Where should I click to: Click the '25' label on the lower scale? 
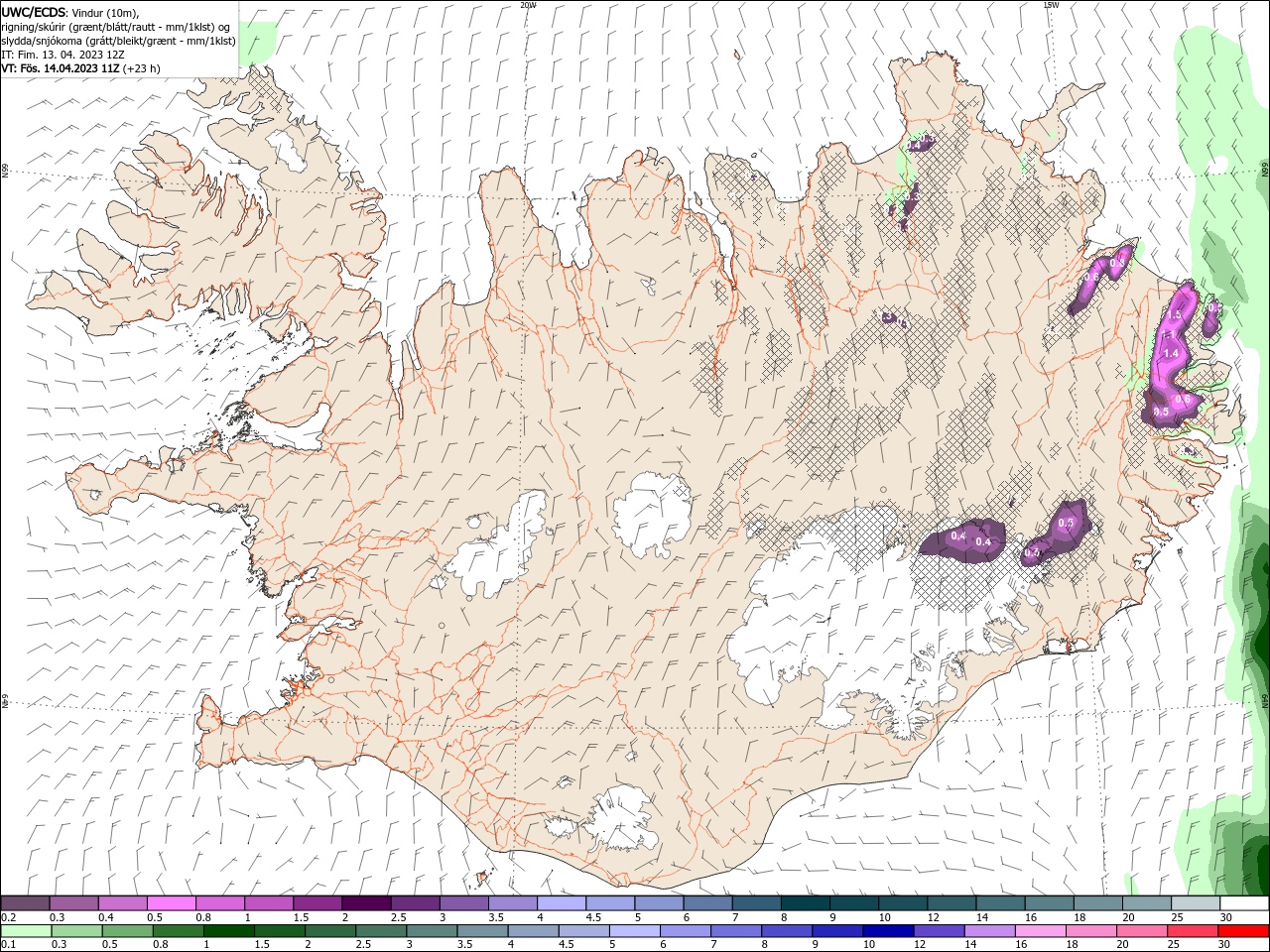pyautogui.click(x=1174, y=944)
